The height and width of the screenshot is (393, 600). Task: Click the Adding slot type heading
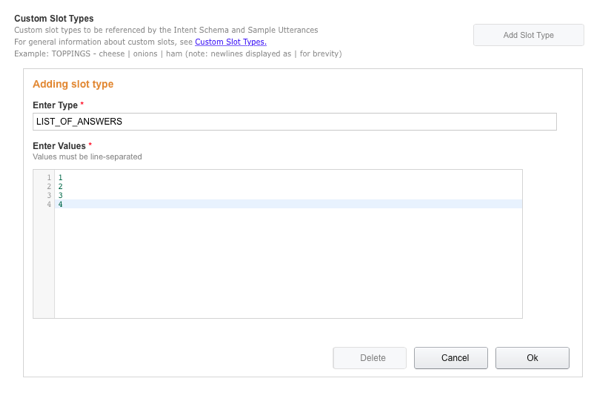[73, 84]
